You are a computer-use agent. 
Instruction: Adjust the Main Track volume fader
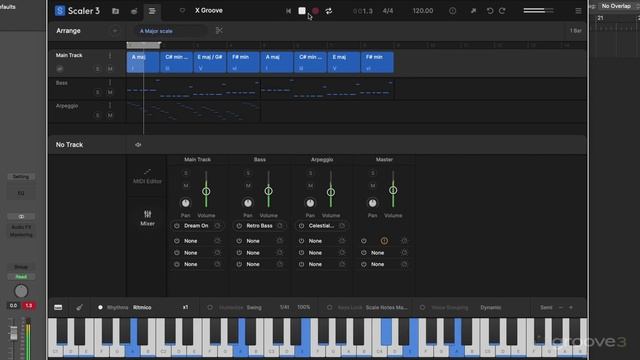click(206, 191)
